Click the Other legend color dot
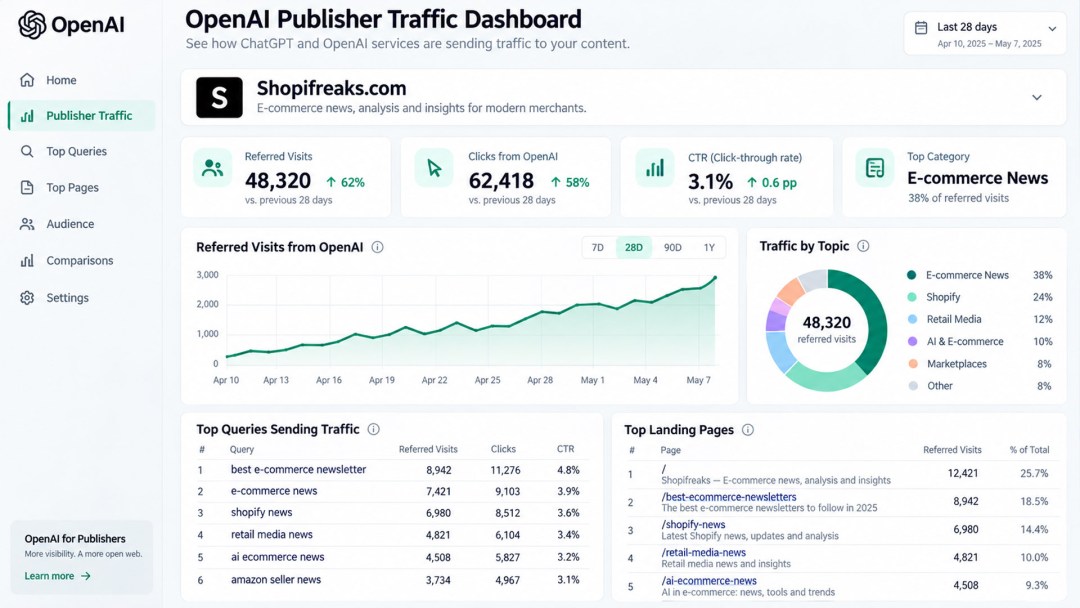 tap(912, 386)
